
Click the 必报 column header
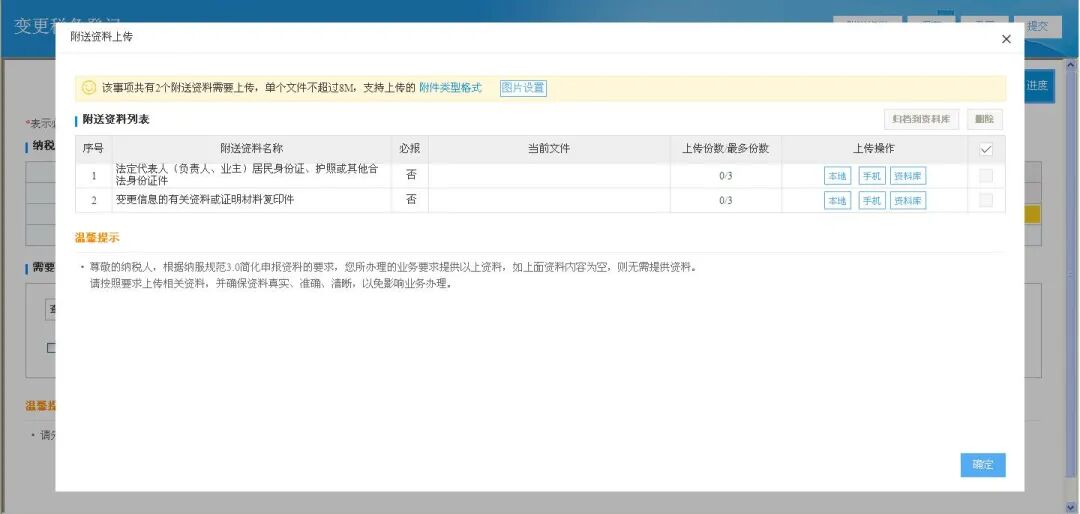410,149
